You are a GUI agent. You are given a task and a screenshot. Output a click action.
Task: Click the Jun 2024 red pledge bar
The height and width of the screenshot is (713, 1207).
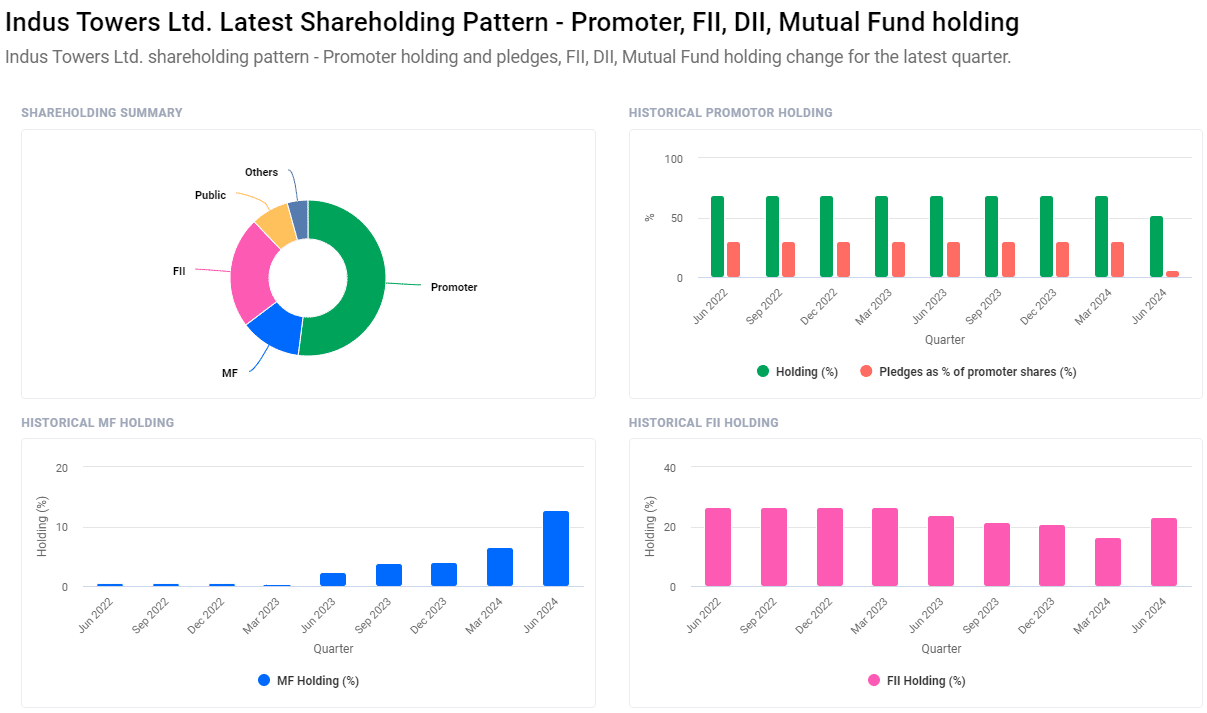pos(1173,274)
